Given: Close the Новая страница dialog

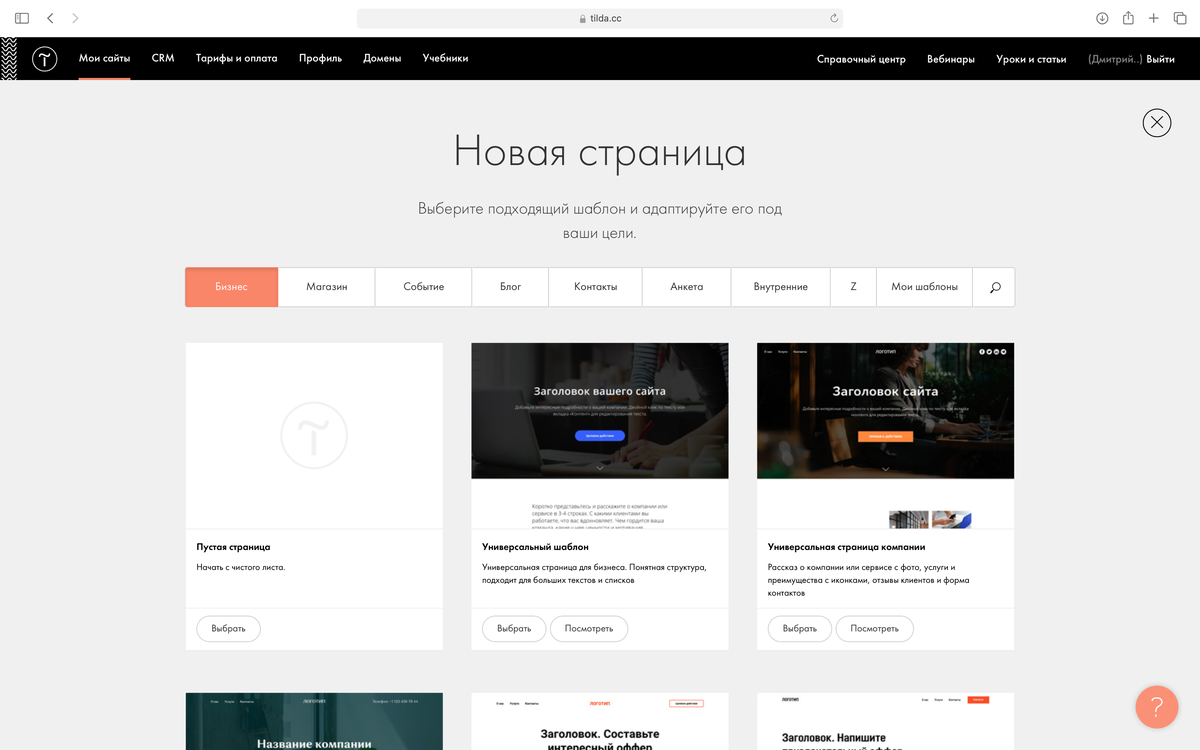Looking at the screenshot, I should [1157, 122].
